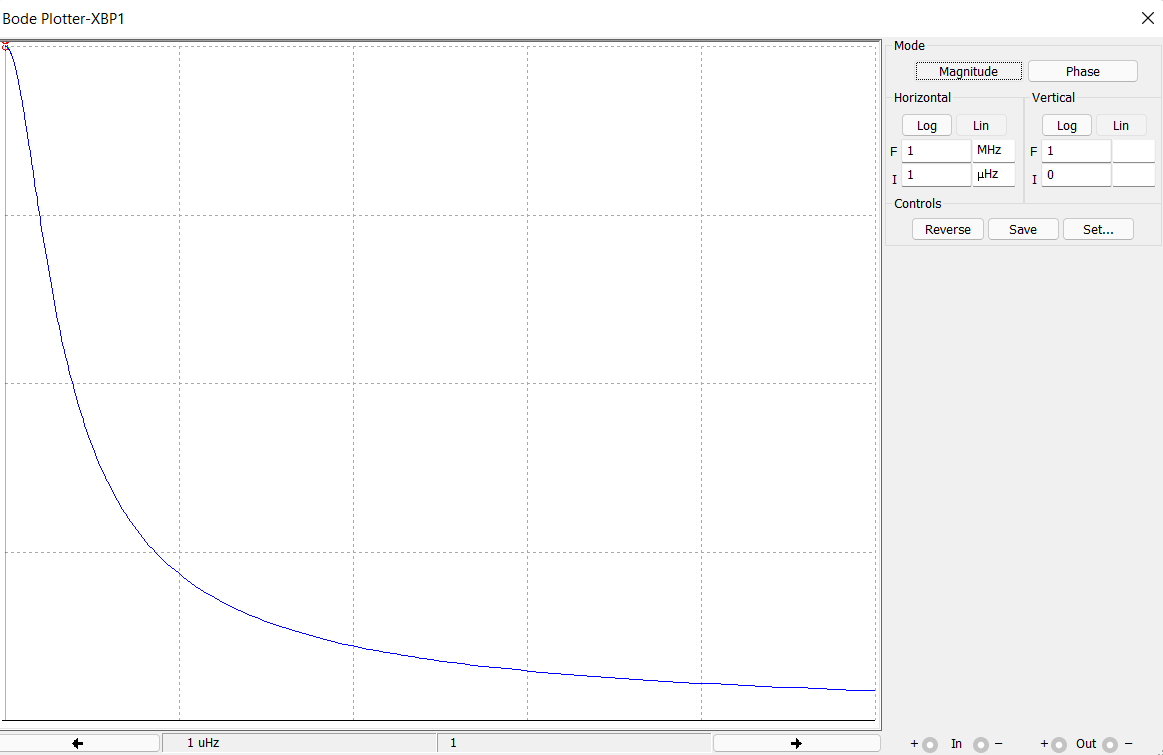Viewport: 1163px width, 755px height.
Task: Click the In positive terminal
Action: coord(930,745)
